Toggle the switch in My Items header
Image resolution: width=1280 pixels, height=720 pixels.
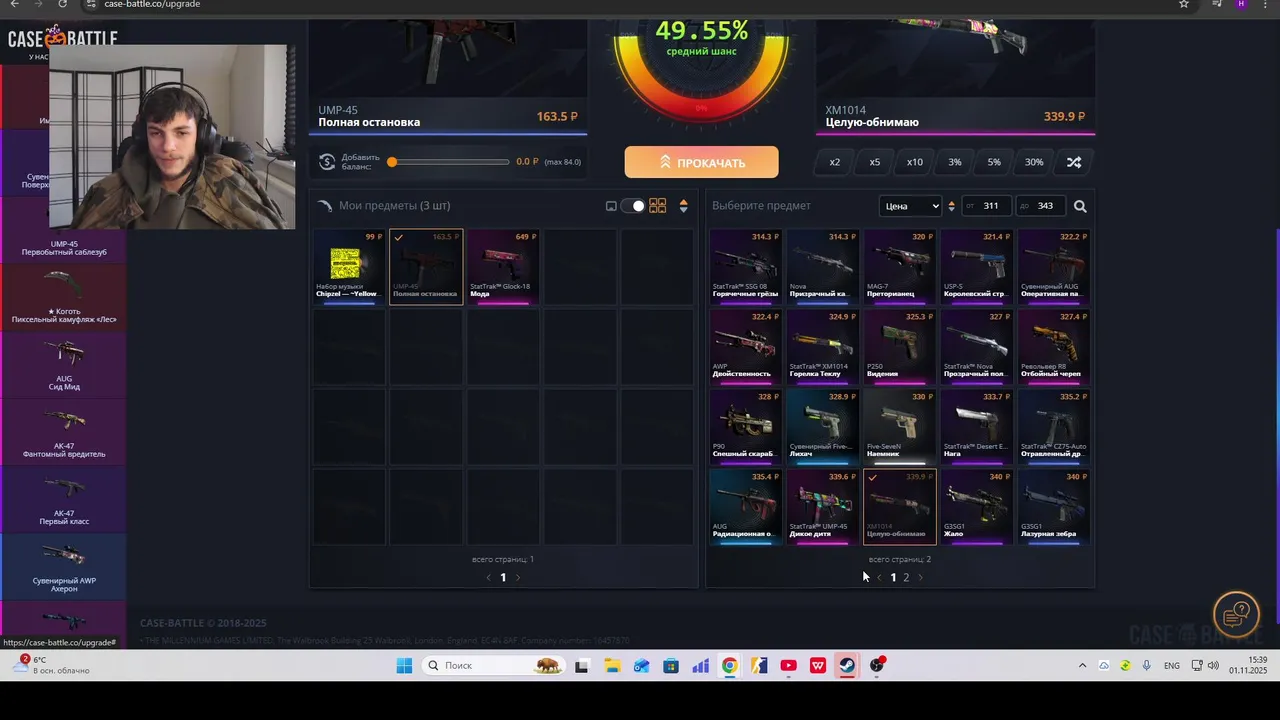632,206
